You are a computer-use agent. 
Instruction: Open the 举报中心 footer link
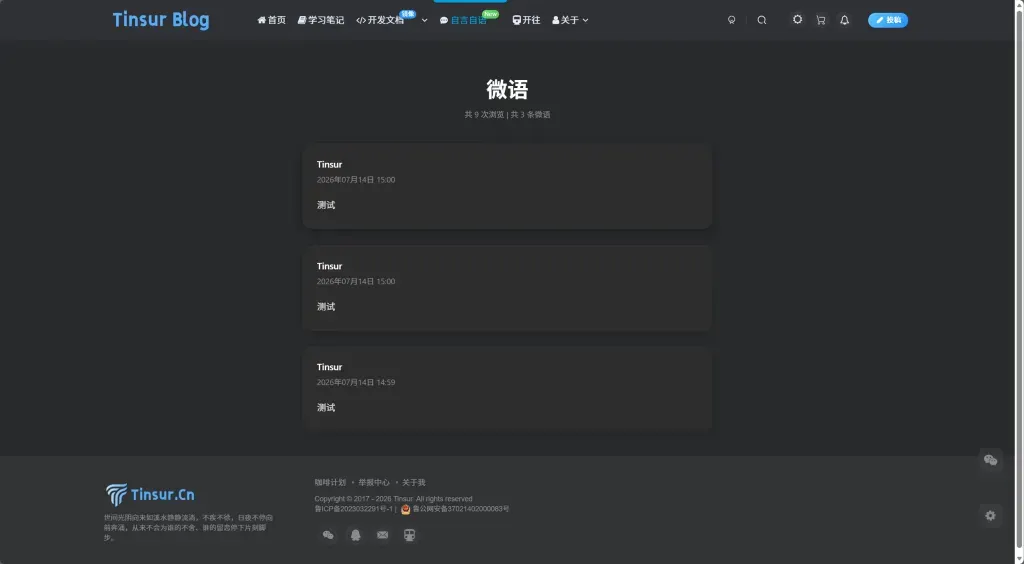pyautogui.click(x=374, y=482)
